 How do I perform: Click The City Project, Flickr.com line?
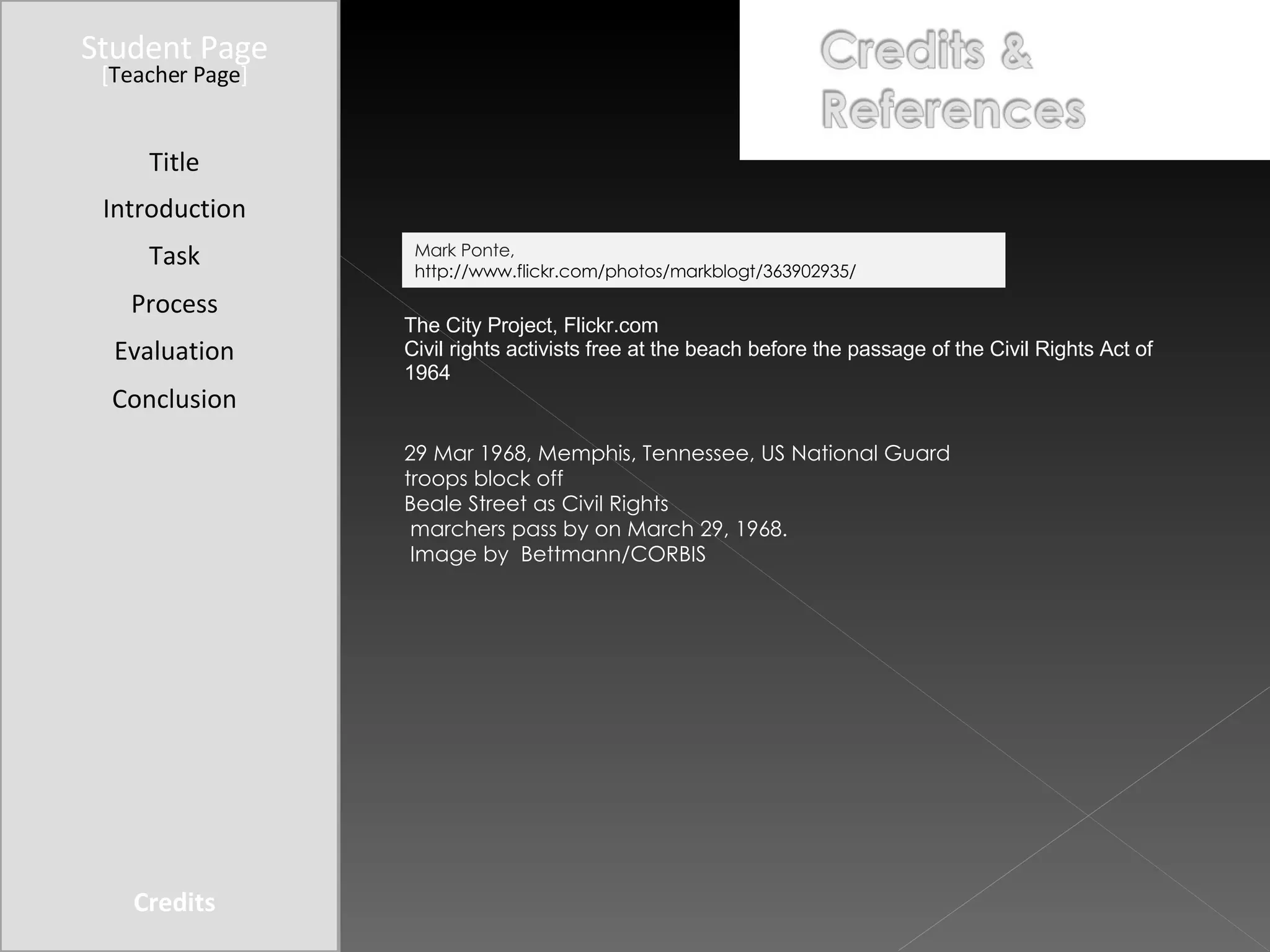(531, 325)
